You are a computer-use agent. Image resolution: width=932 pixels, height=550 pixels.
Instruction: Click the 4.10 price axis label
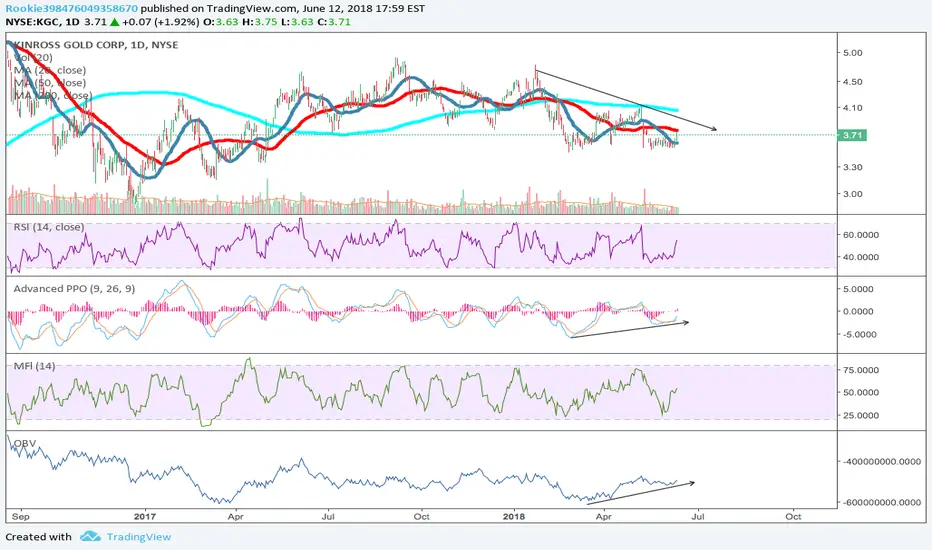coord(852,108)
